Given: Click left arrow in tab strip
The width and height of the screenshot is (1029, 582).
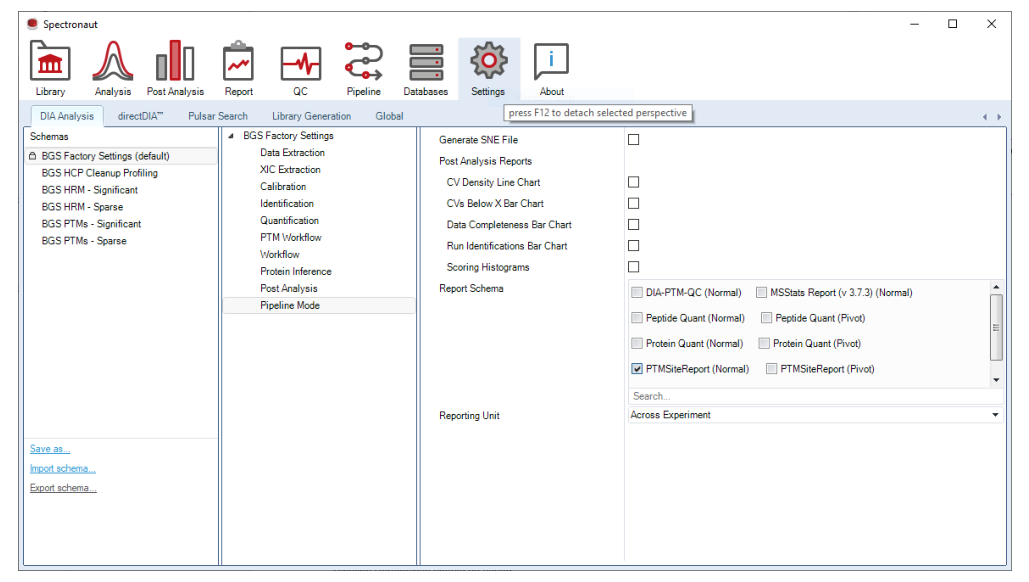Looking at the screenshot, I should 984,117.
